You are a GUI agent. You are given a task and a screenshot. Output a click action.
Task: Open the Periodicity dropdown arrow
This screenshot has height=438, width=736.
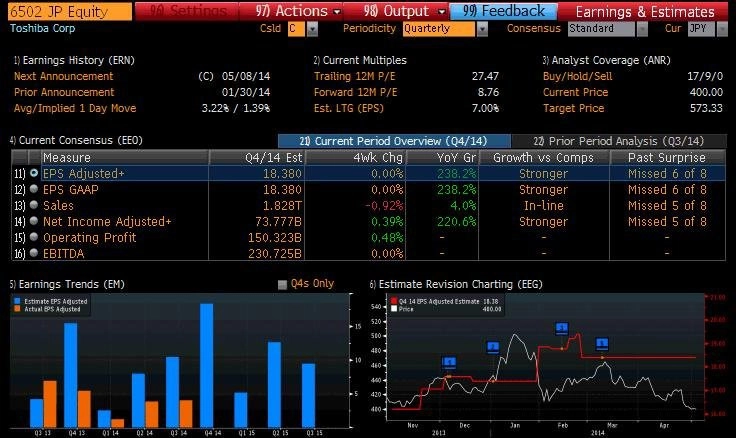[x=482, y=29]
